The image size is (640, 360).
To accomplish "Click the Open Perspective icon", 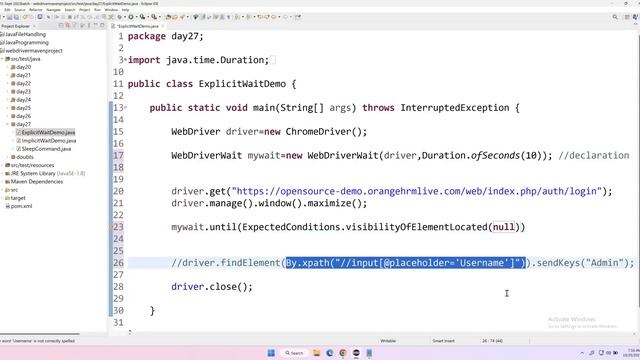I will (x=627, y=17).
